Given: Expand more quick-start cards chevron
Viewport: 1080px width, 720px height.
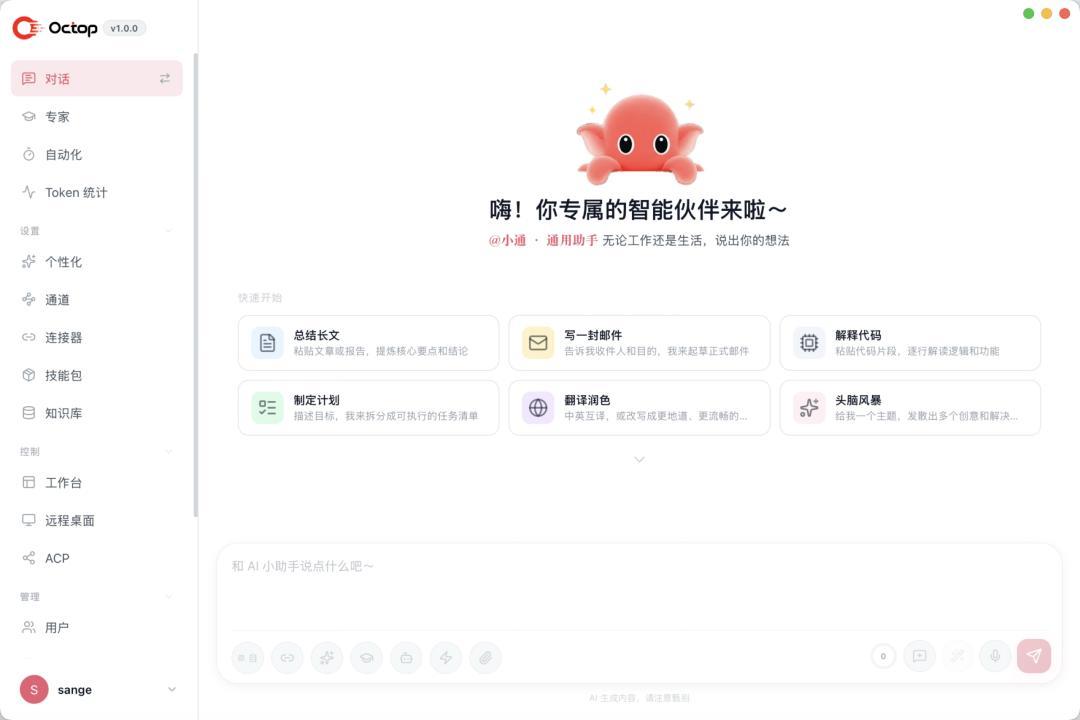Looking at the screenshot, I should 639,459.
